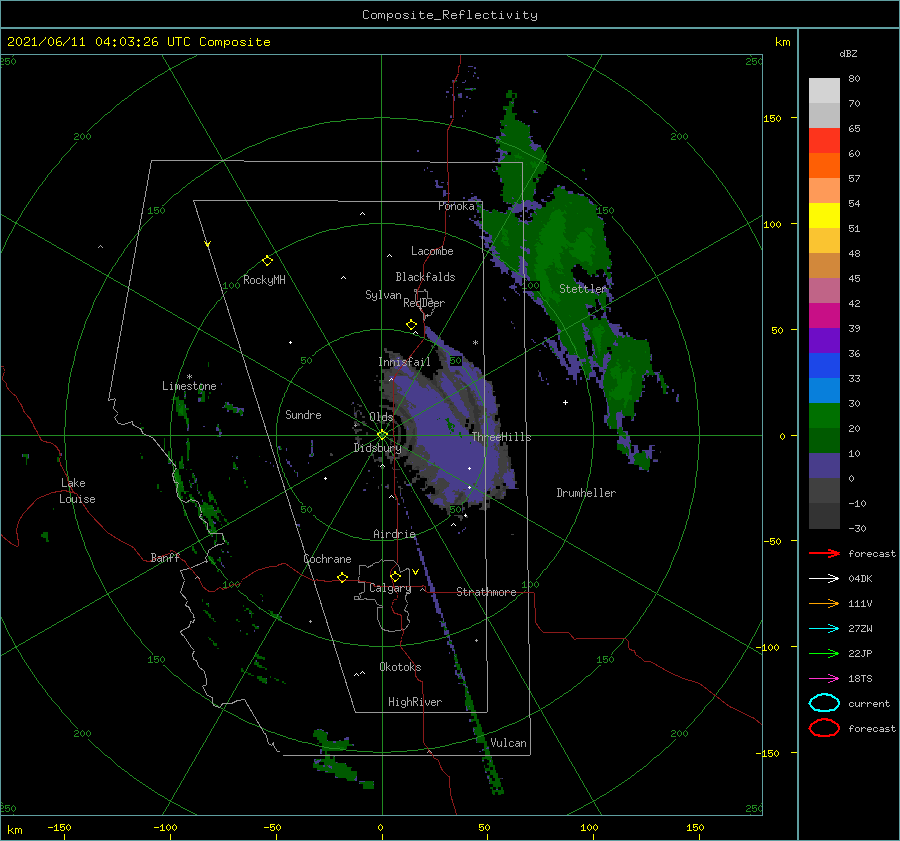
Task: Click the Olds label near radar center
Action: pos(381,417)
